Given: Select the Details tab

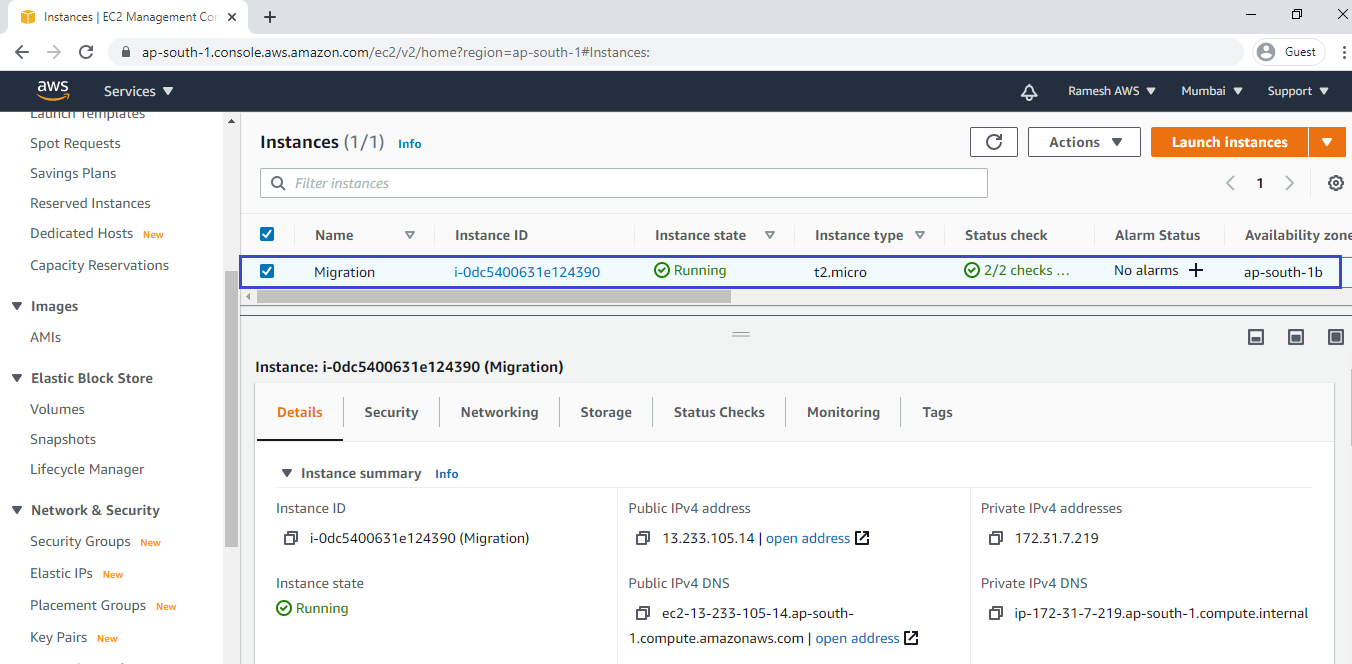Looking at the screenshot, I should coord(300,412).
